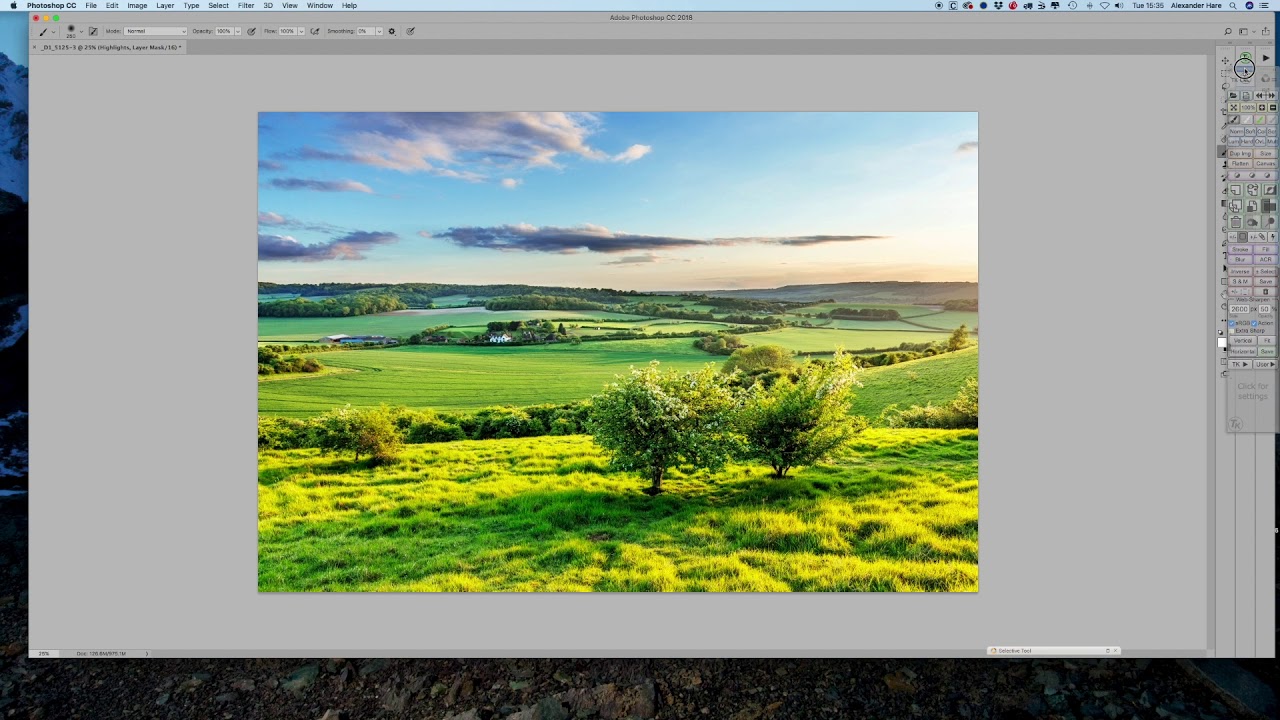Expand status bar document info arrow
This screenshot has width=1280, height=720.
[x=147, y=653]
